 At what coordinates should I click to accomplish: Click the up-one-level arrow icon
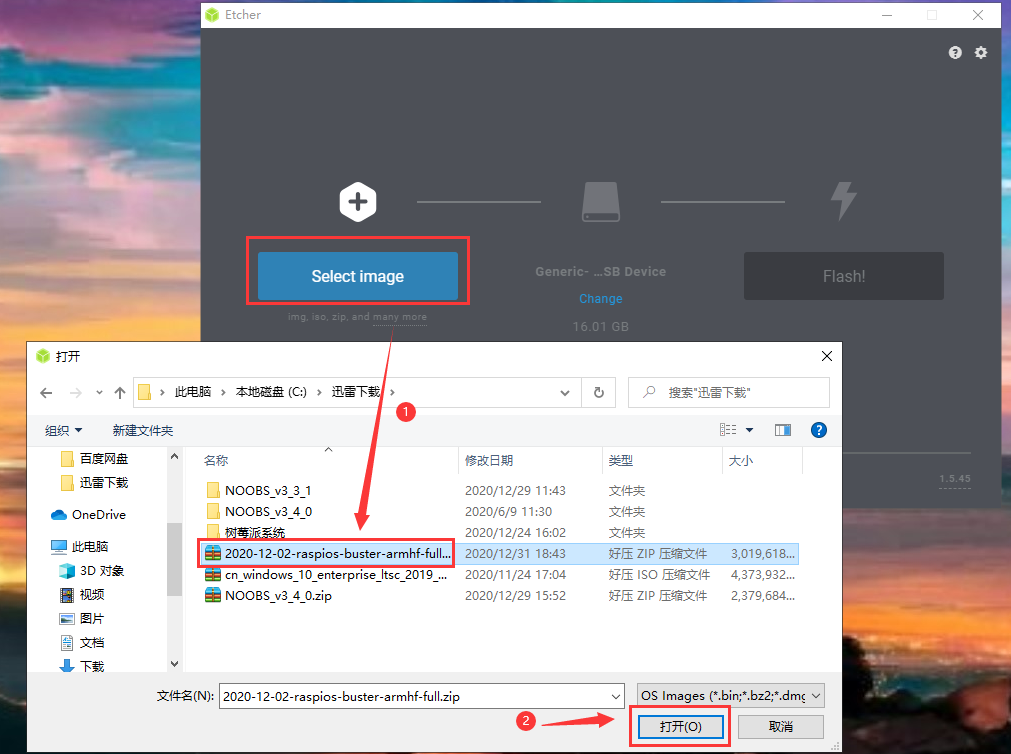(x=119, y=393)
